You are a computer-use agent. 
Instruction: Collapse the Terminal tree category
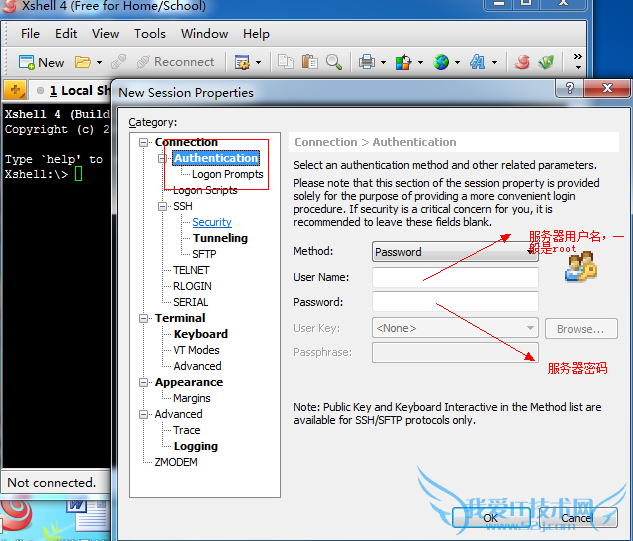coord(145,318)
